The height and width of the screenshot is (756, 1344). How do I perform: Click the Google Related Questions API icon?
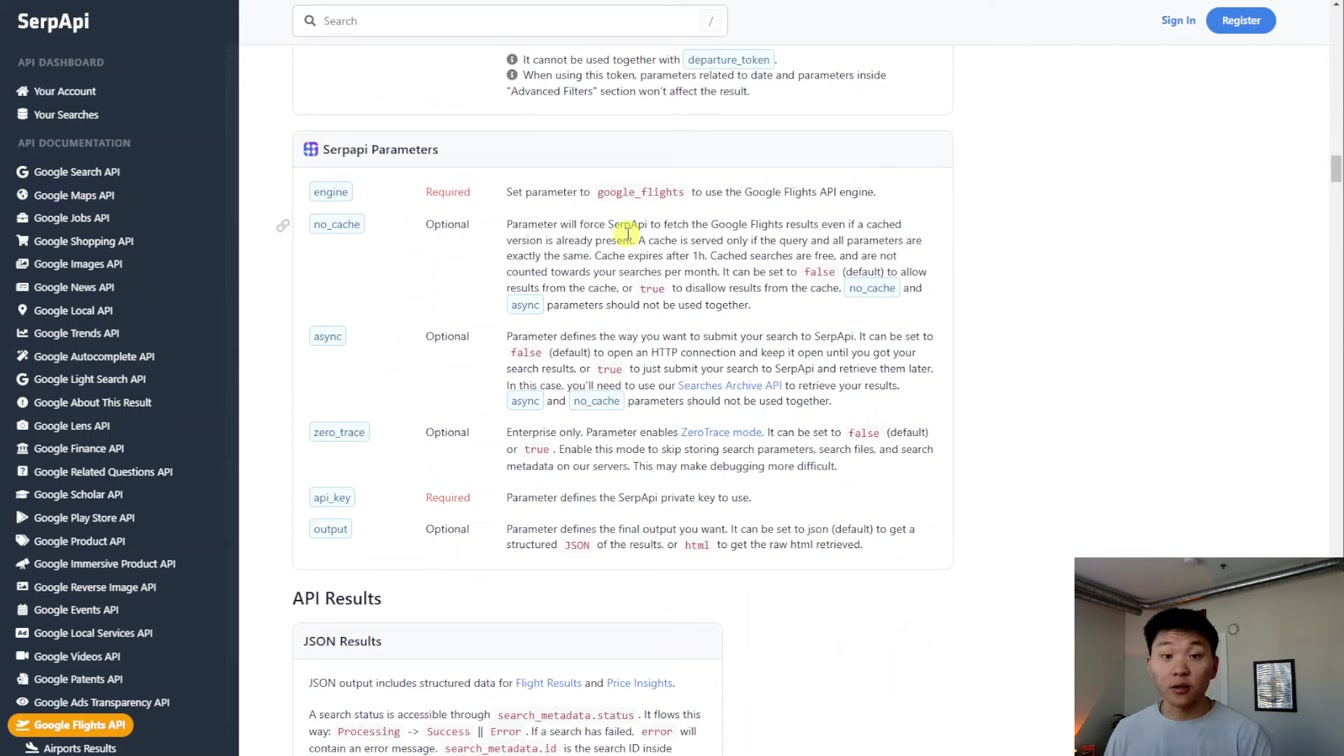[22, 472]
